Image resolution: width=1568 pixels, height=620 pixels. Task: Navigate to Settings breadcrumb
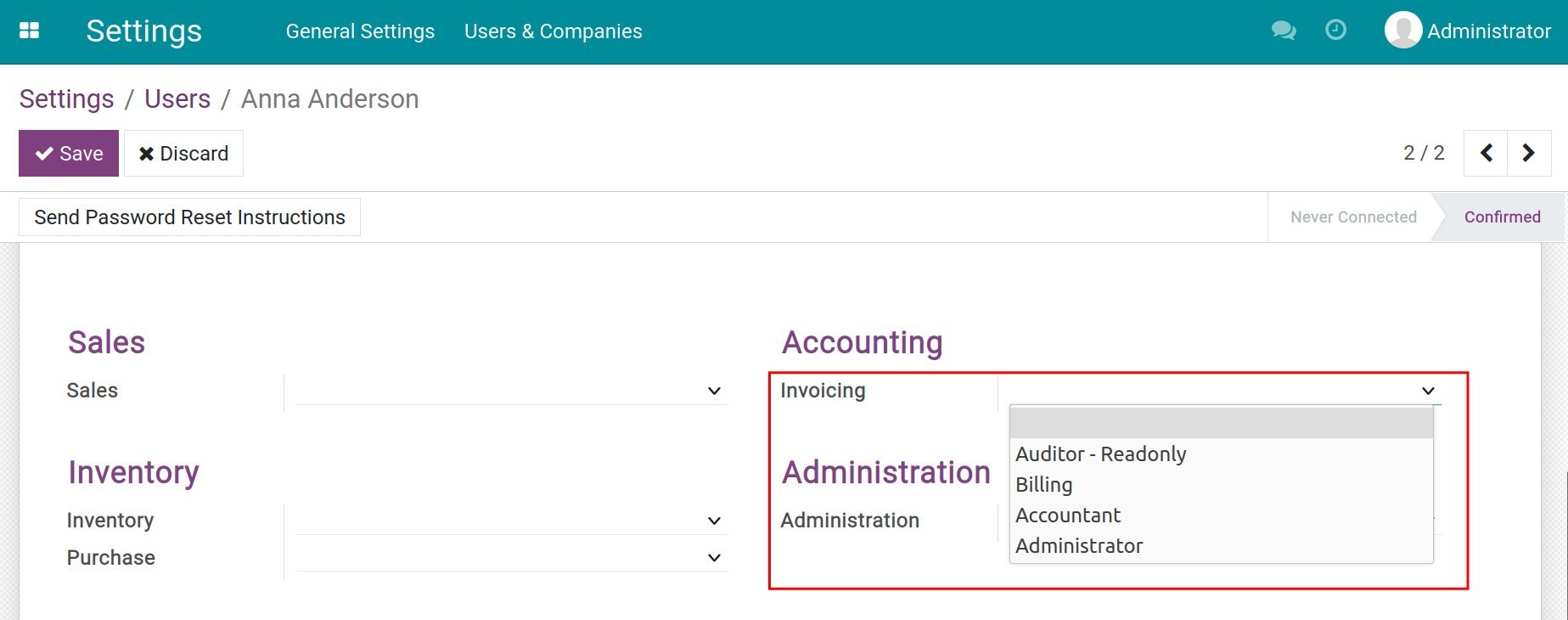pos(66,99)
